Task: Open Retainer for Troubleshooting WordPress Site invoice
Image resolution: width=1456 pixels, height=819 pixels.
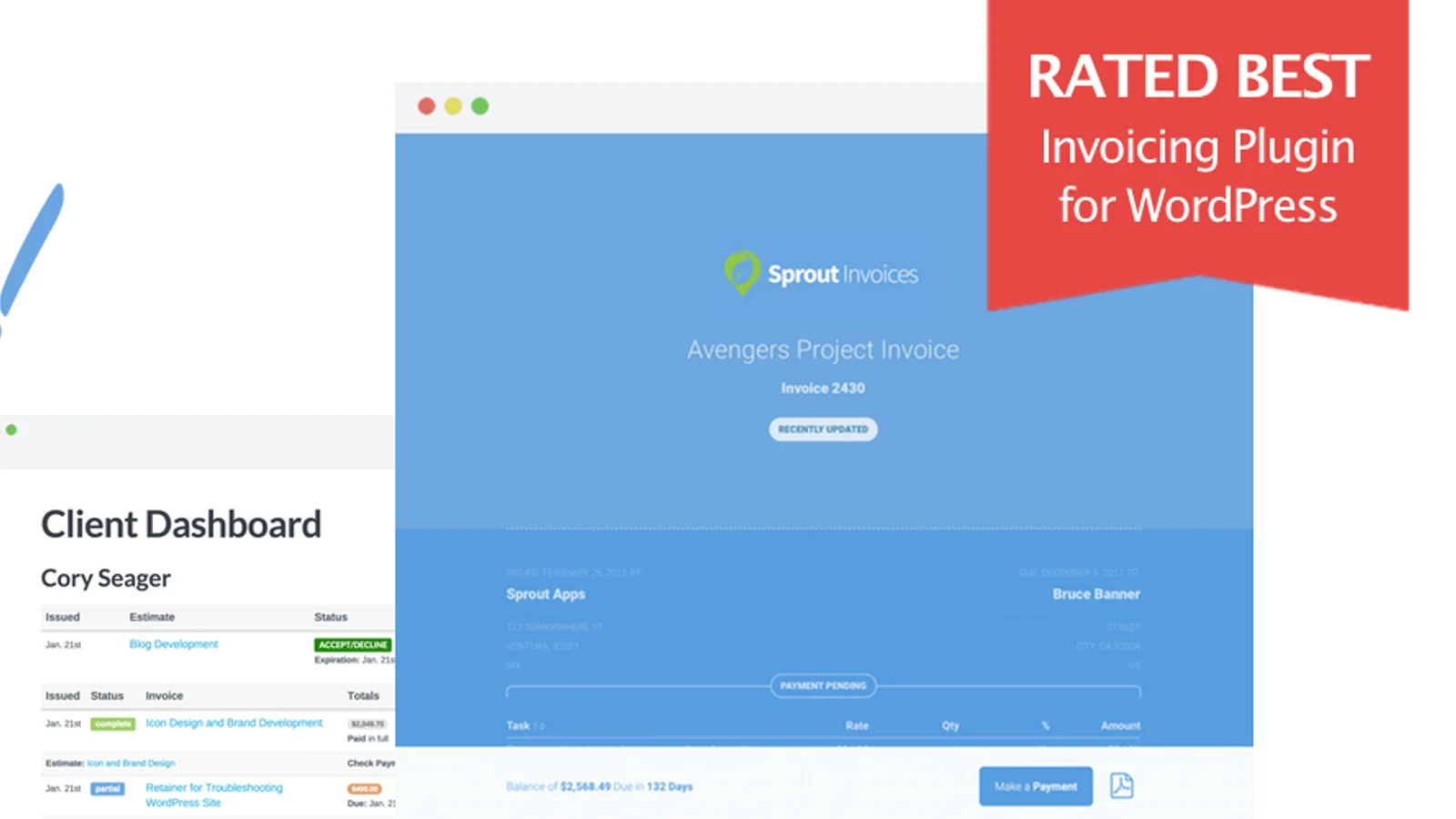Action: [214, 795]
